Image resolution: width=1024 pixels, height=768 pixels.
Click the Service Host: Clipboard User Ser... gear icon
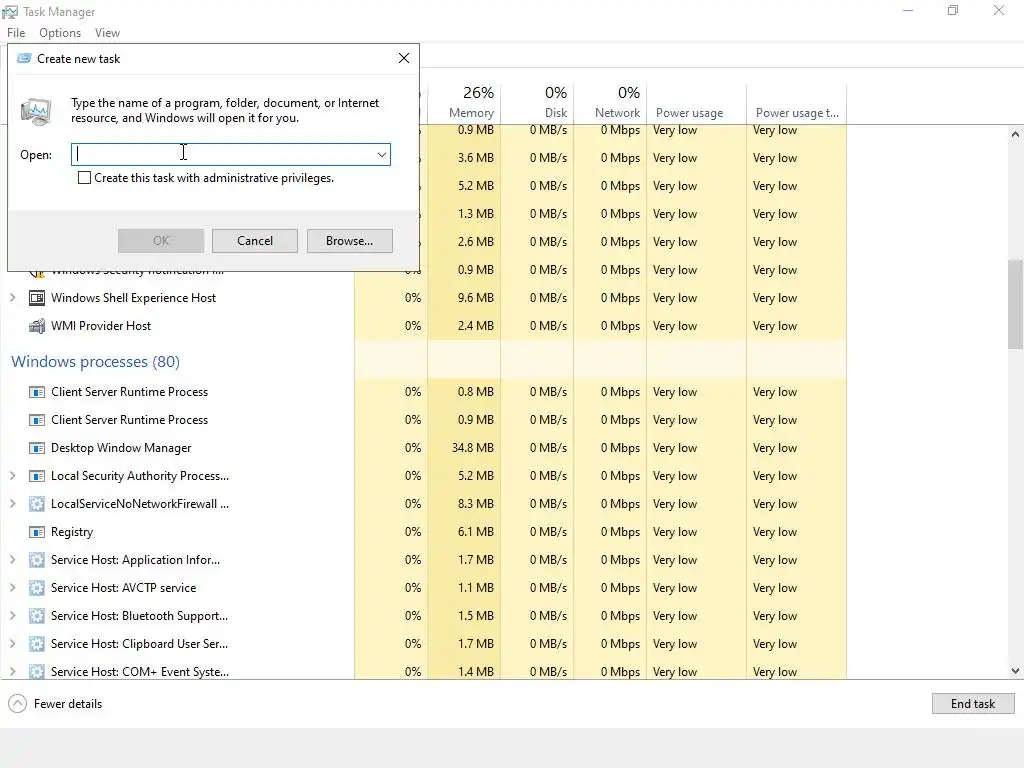[x=37, y=644]
